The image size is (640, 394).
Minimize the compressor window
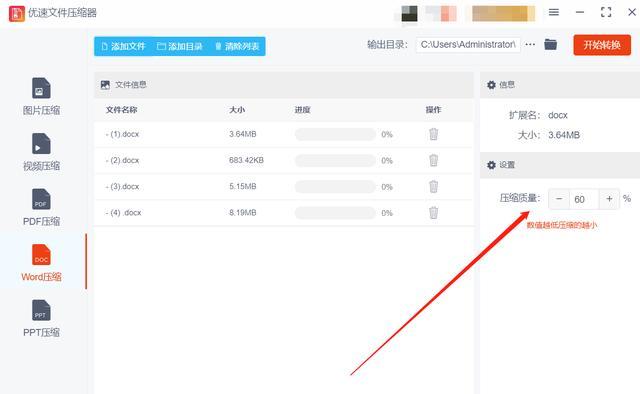[580, 12]
